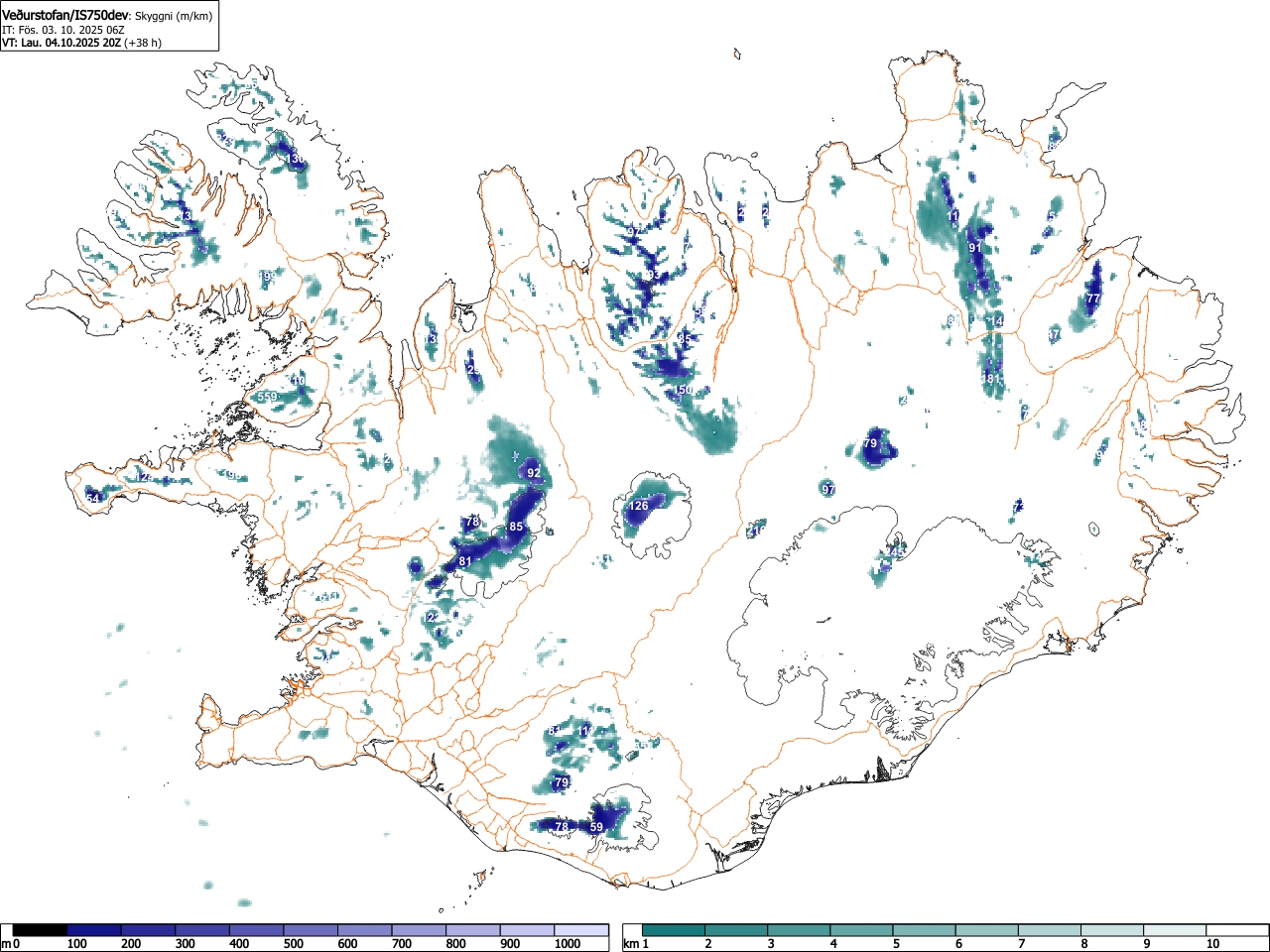1270x952 pixels.
Task: Click the 150 value label on the map
Action: (684, 390)
